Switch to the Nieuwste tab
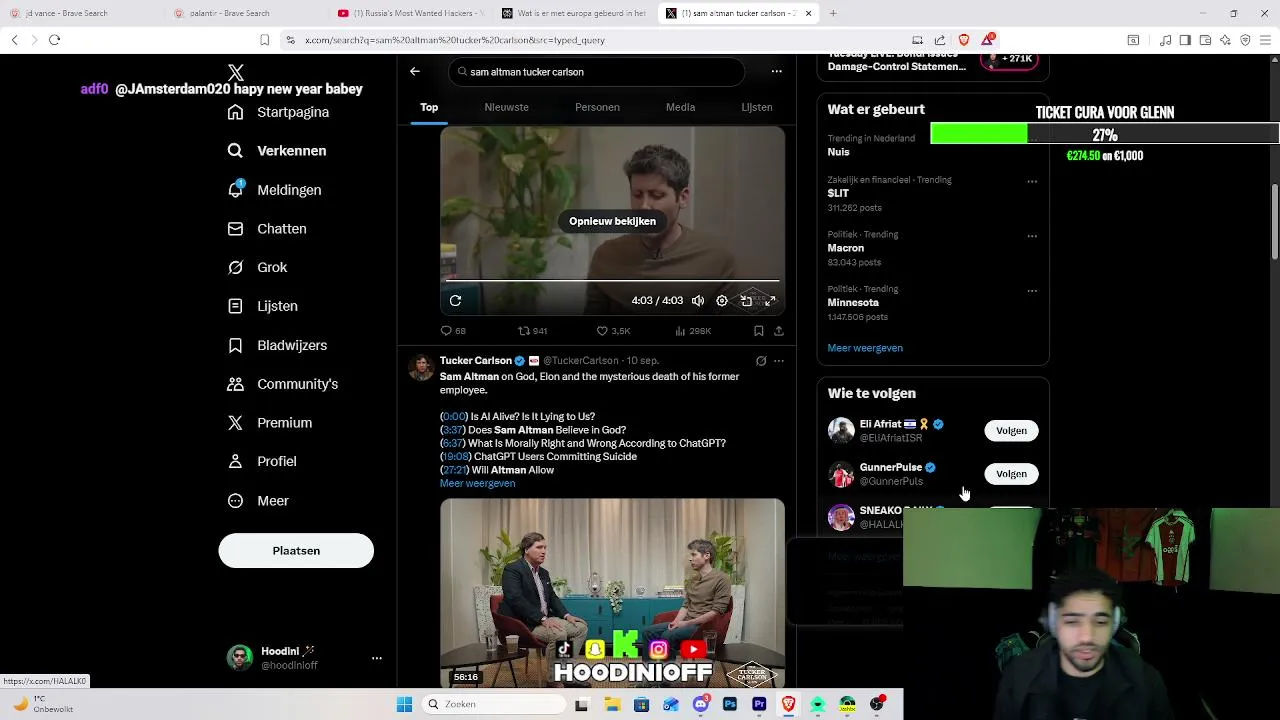This screenshot has width=1280, height=720. click(x=506, y=107)
